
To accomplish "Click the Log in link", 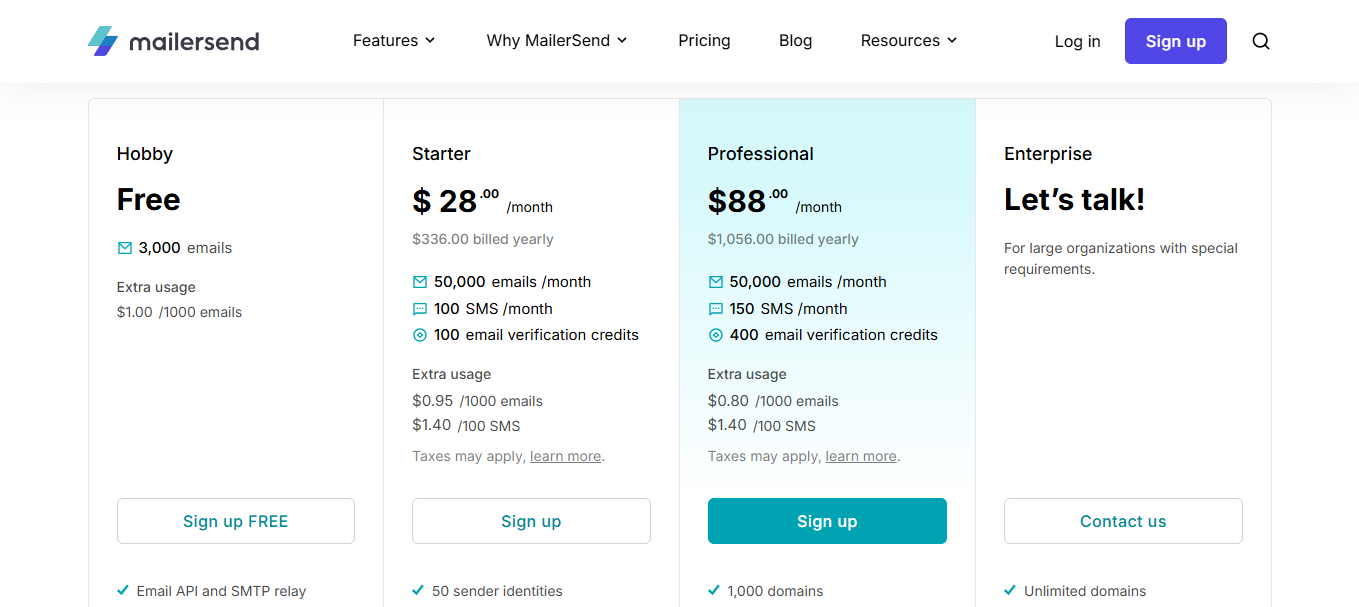I will pos(1077,41).
